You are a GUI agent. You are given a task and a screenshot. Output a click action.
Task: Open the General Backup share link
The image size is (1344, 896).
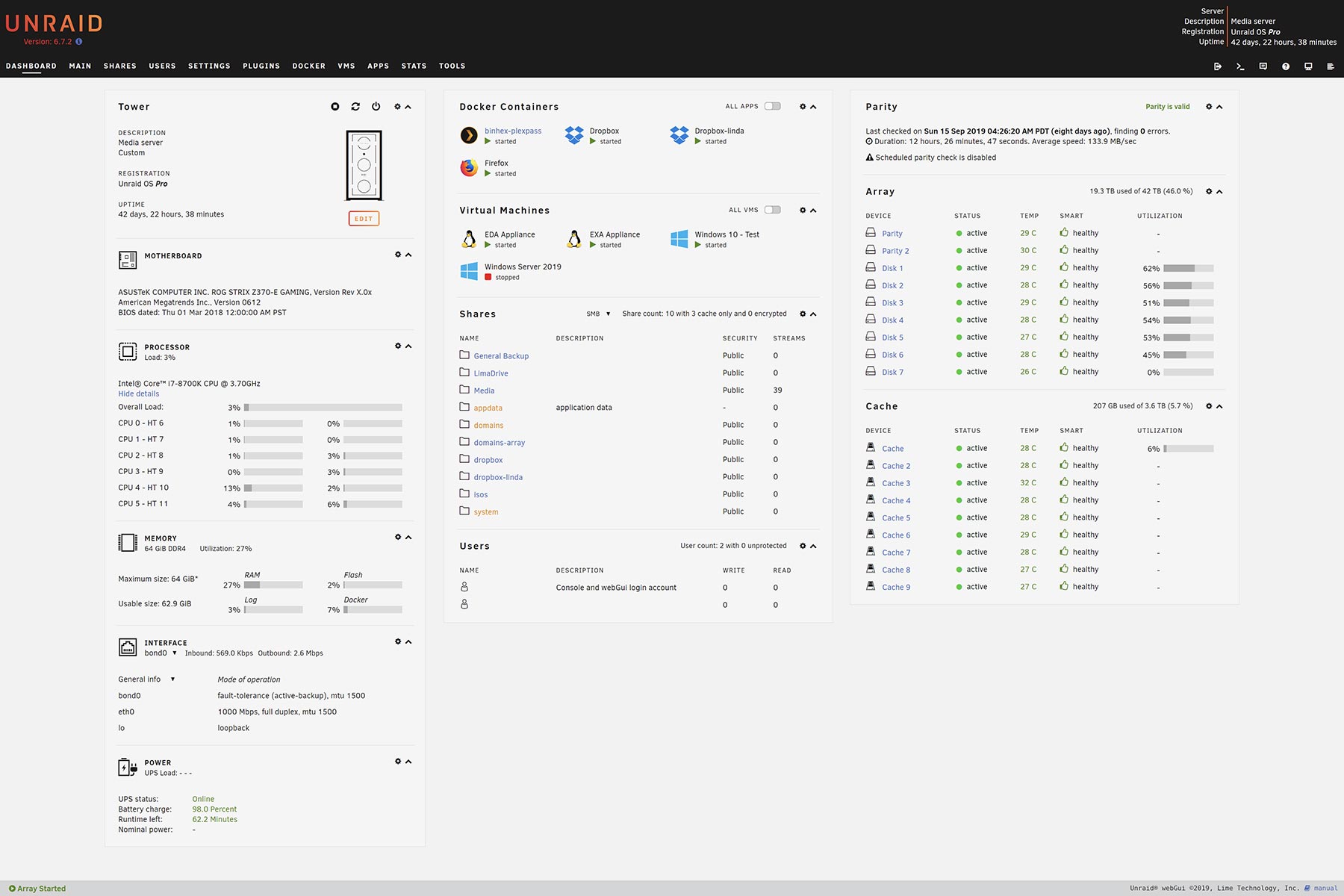tap(501, 356)
